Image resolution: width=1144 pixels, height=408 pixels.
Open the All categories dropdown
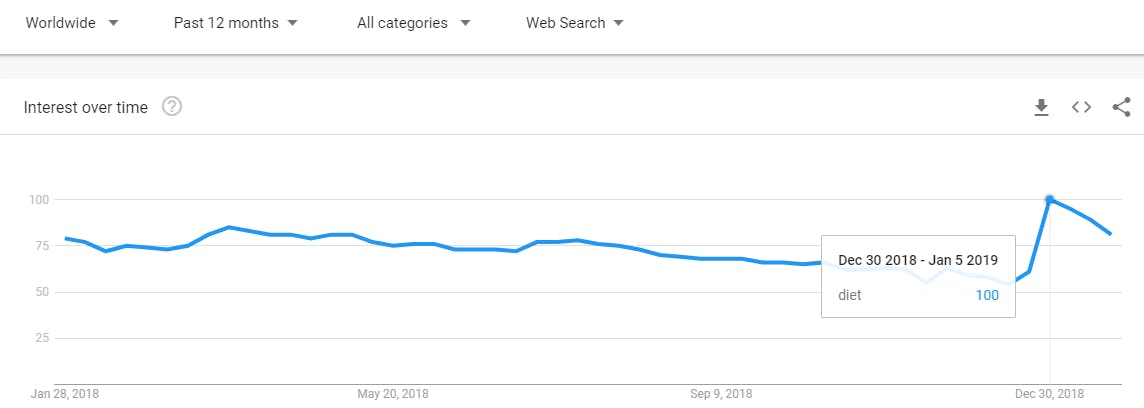(x=414, y=23)
